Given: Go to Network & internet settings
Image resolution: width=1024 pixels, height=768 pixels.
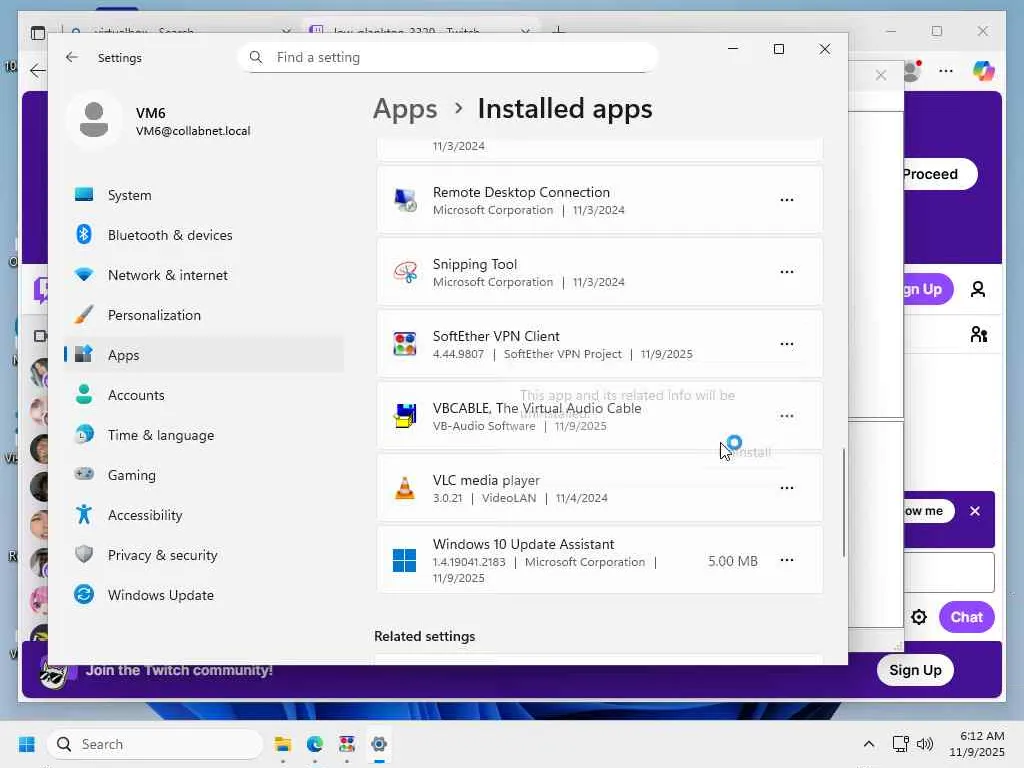Looking at the screenshot, I should tap(204, 275).
